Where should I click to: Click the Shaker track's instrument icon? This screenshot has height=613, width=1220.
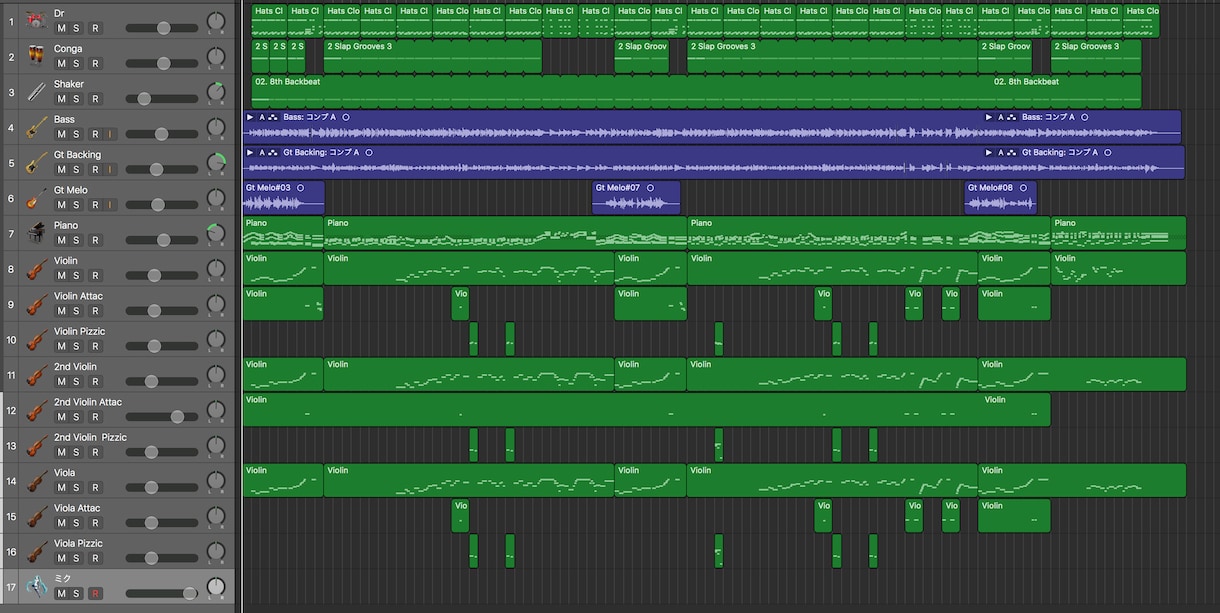pos(37,91)
